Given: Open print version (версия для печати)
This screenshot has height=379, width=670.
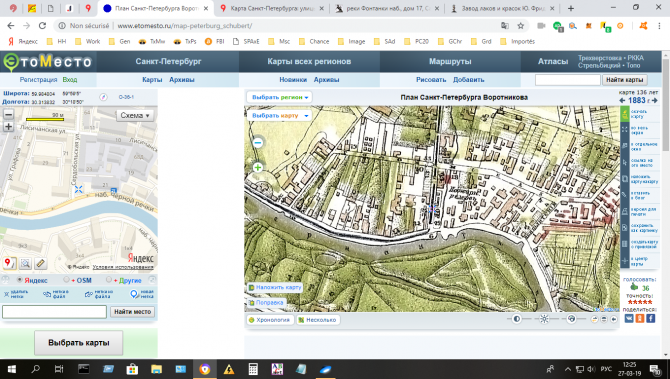Looking at the screenshot, I should click(625, 212).
